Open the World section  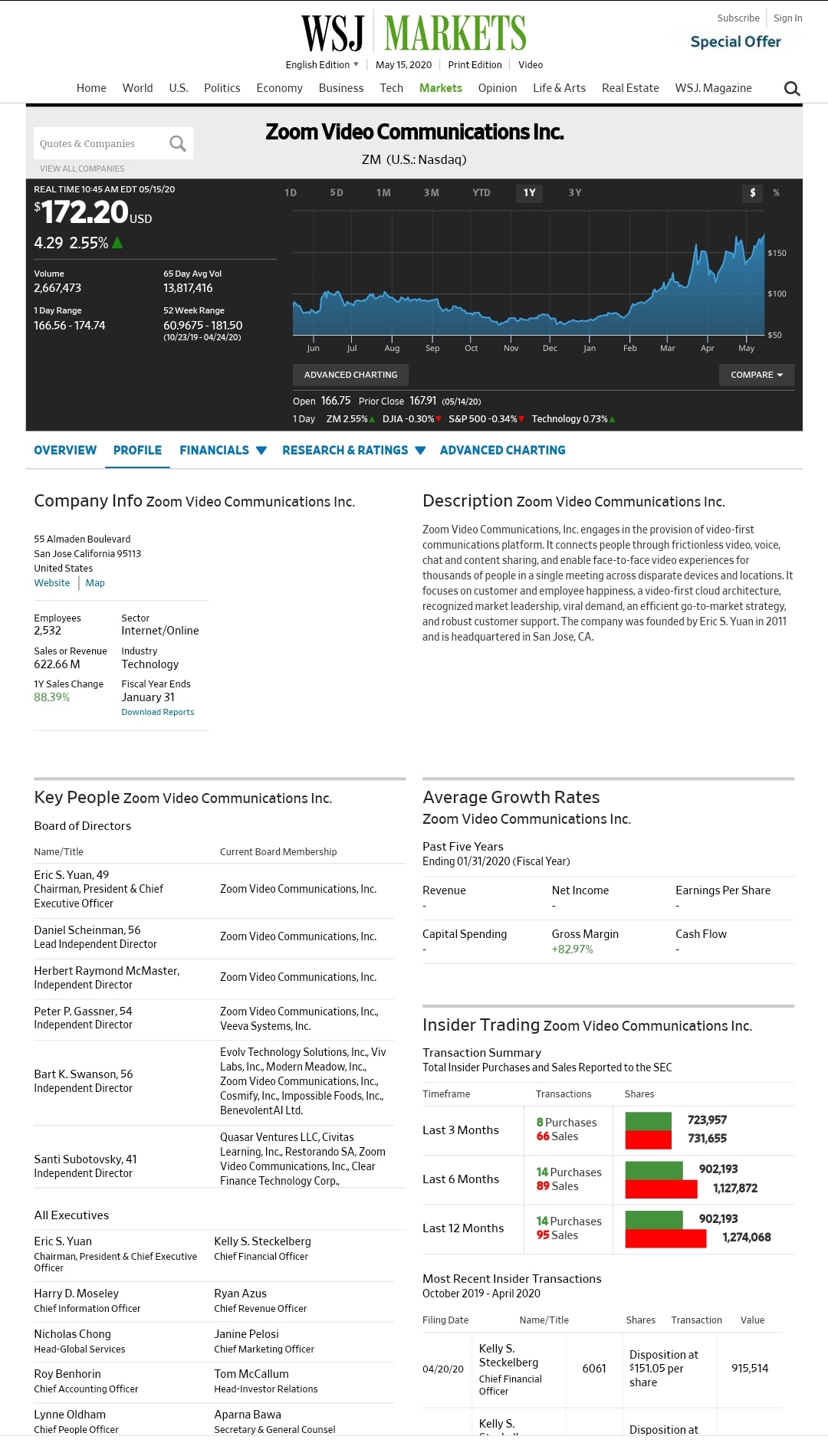138,88
